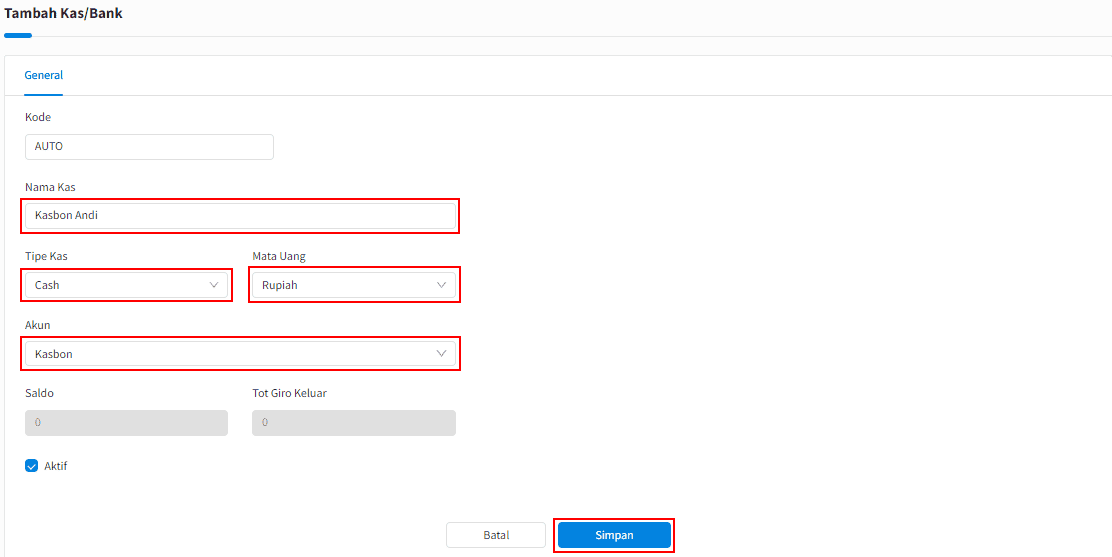Click the Tot Giro Keluar label

[x=289, y=393]
